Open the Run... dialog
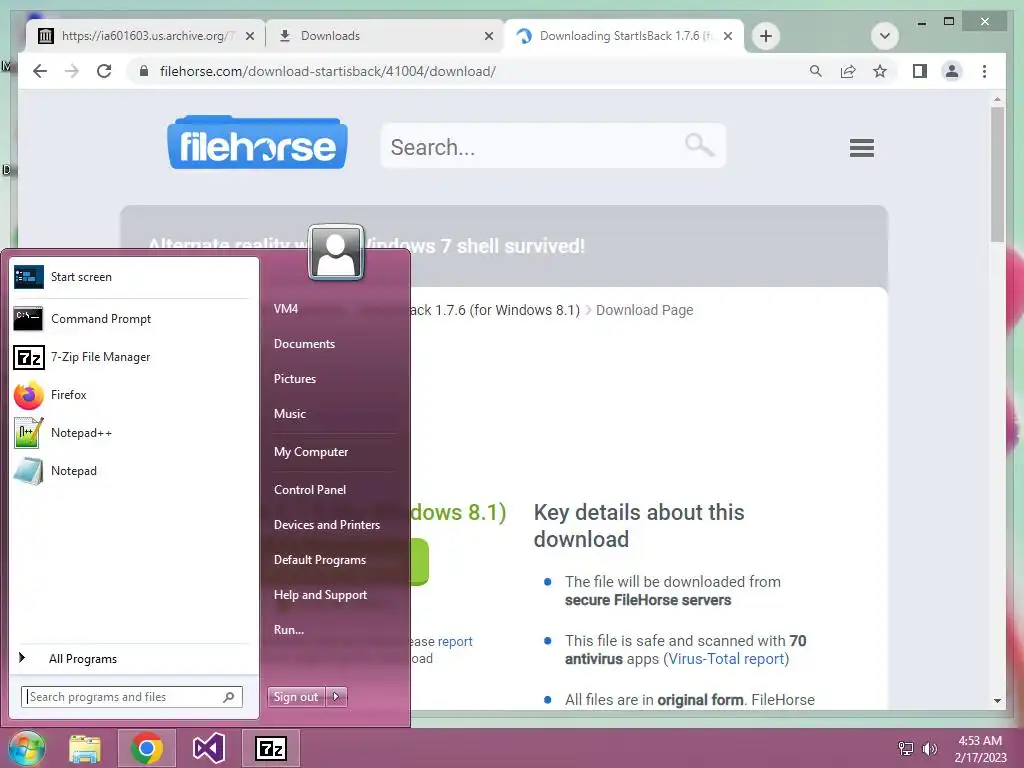 (x=289, y=630)
